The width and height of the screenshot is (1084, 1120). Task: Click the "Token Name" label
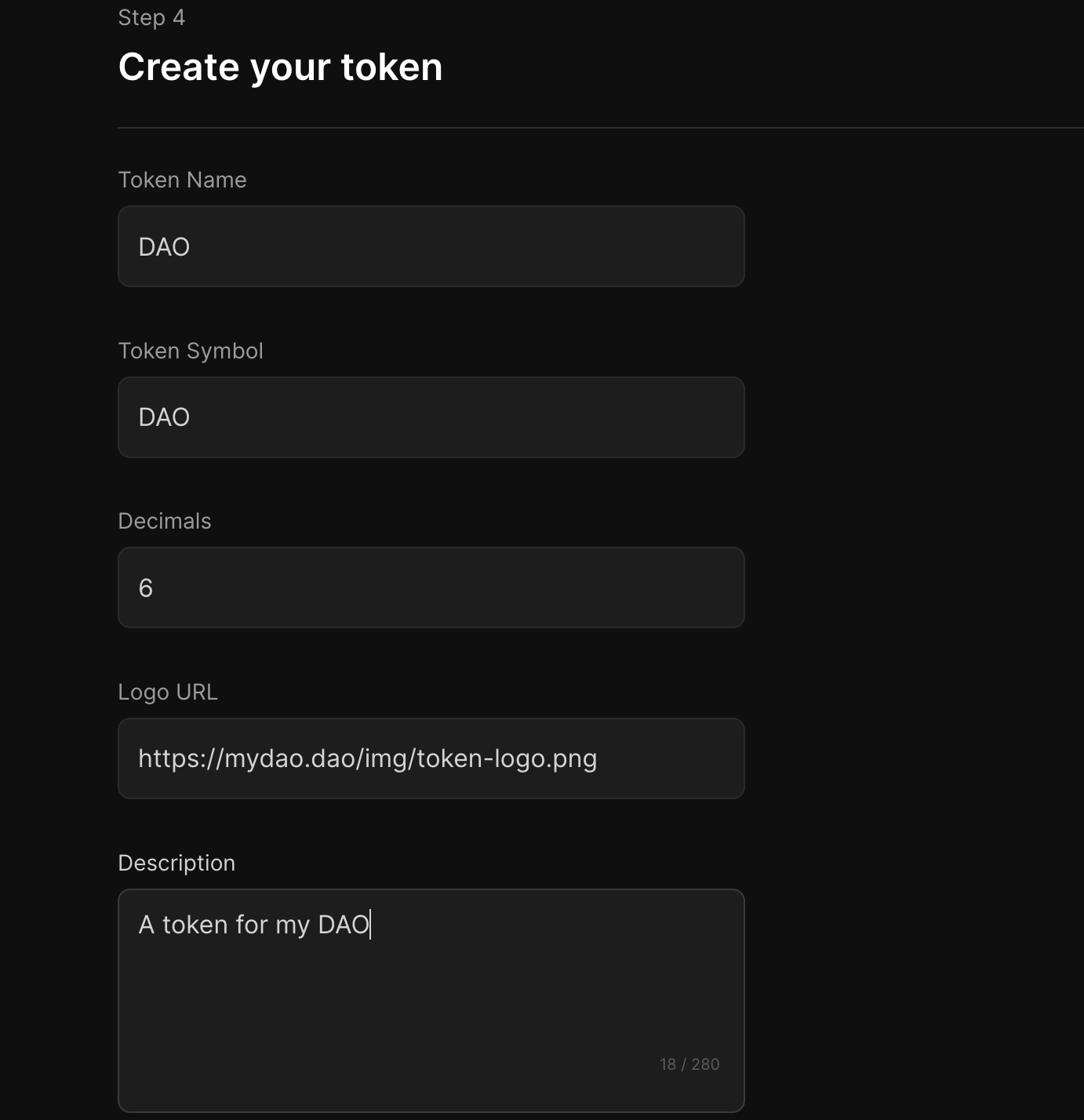click(x=182, y=180)
